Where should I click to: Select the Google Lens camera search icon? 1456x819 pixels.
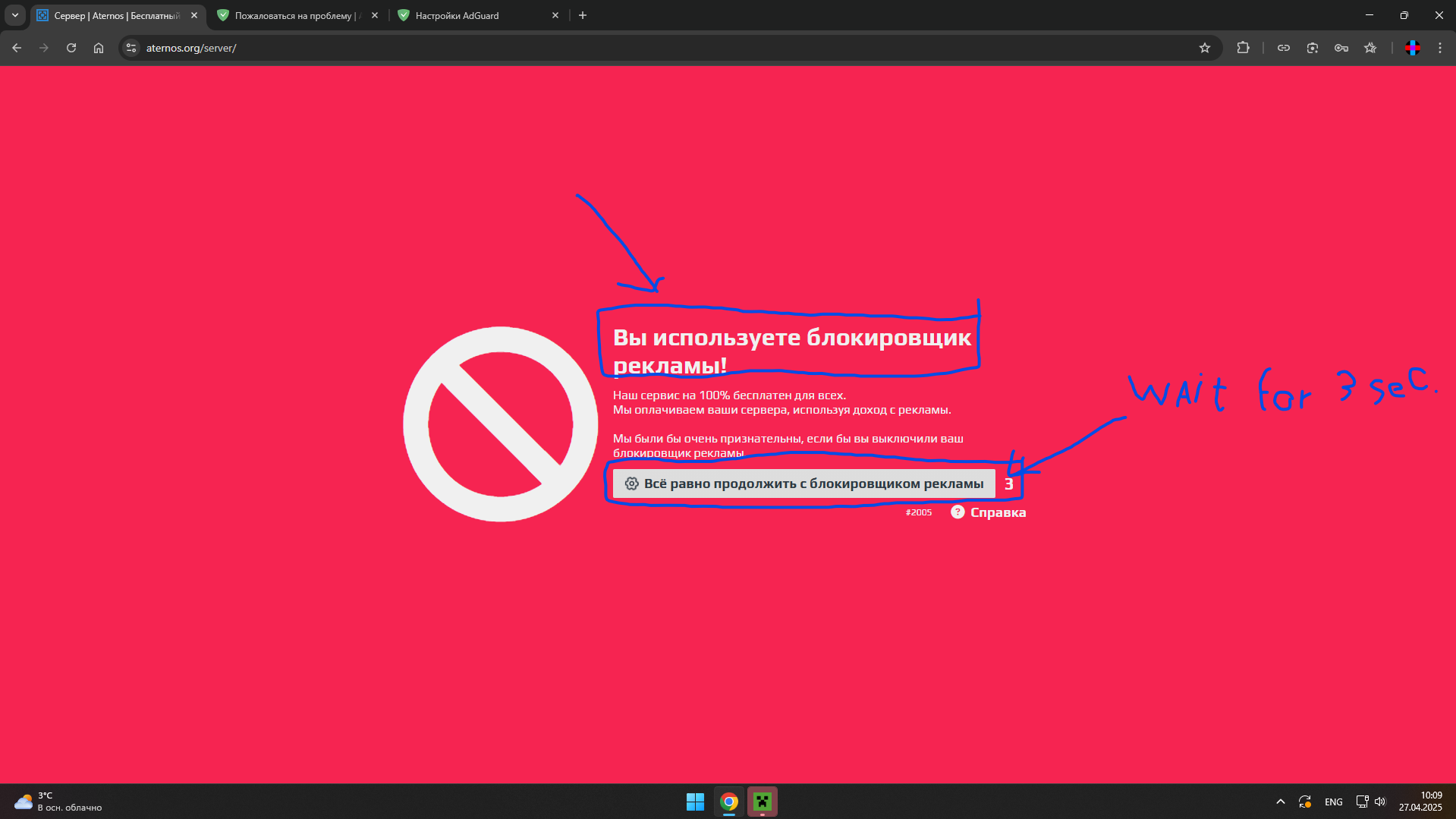pos(1312,47)
